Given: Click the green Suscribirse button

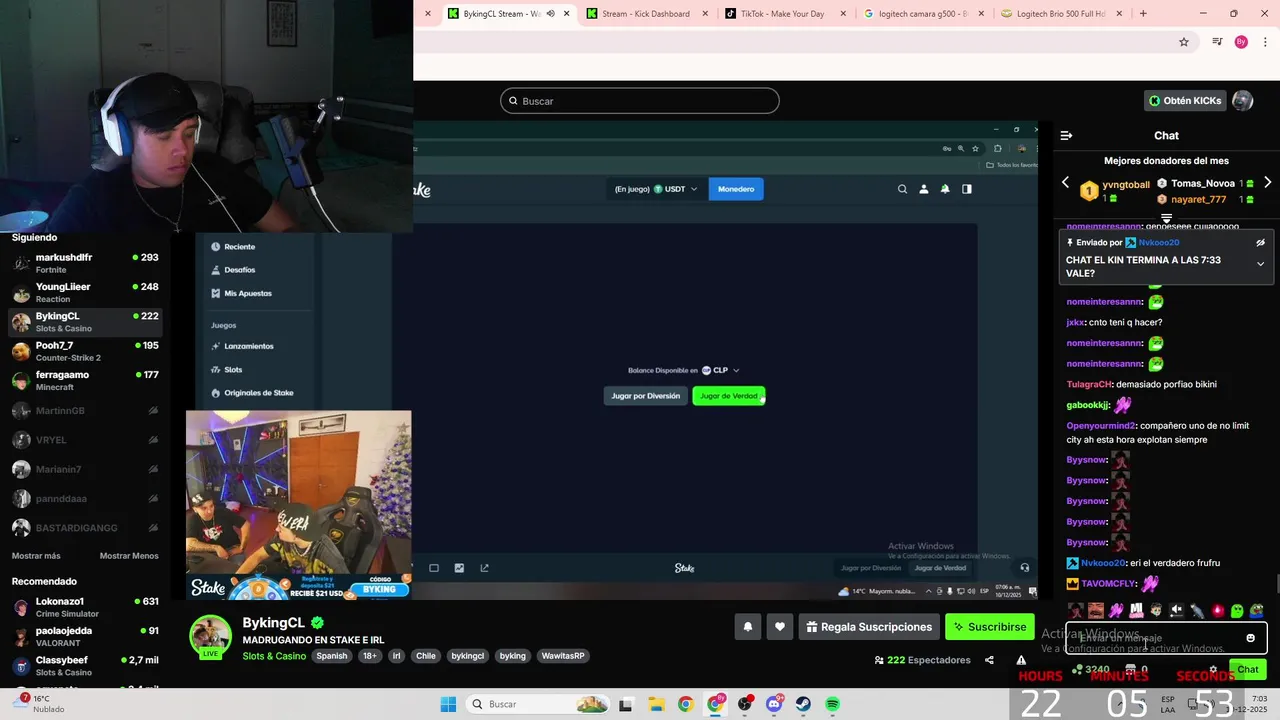Looking at the screenshot, I should pos(989,627).
